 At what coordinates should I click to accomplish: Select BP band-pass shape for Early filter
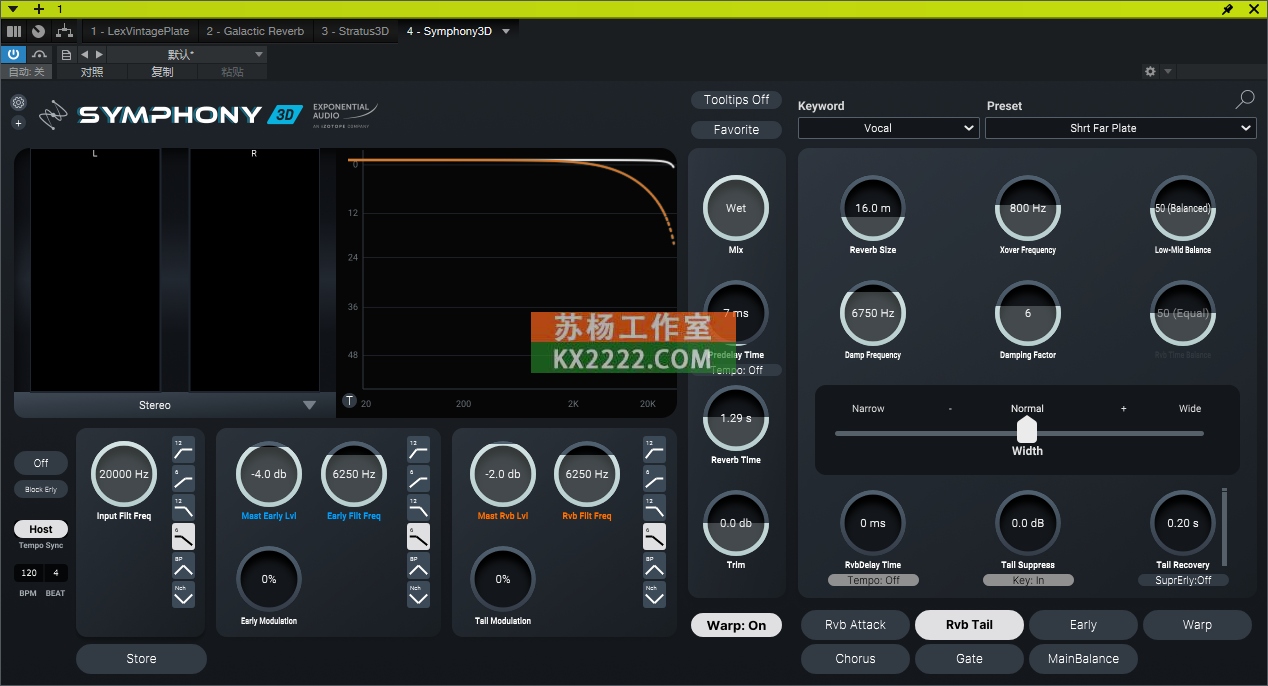418,566
